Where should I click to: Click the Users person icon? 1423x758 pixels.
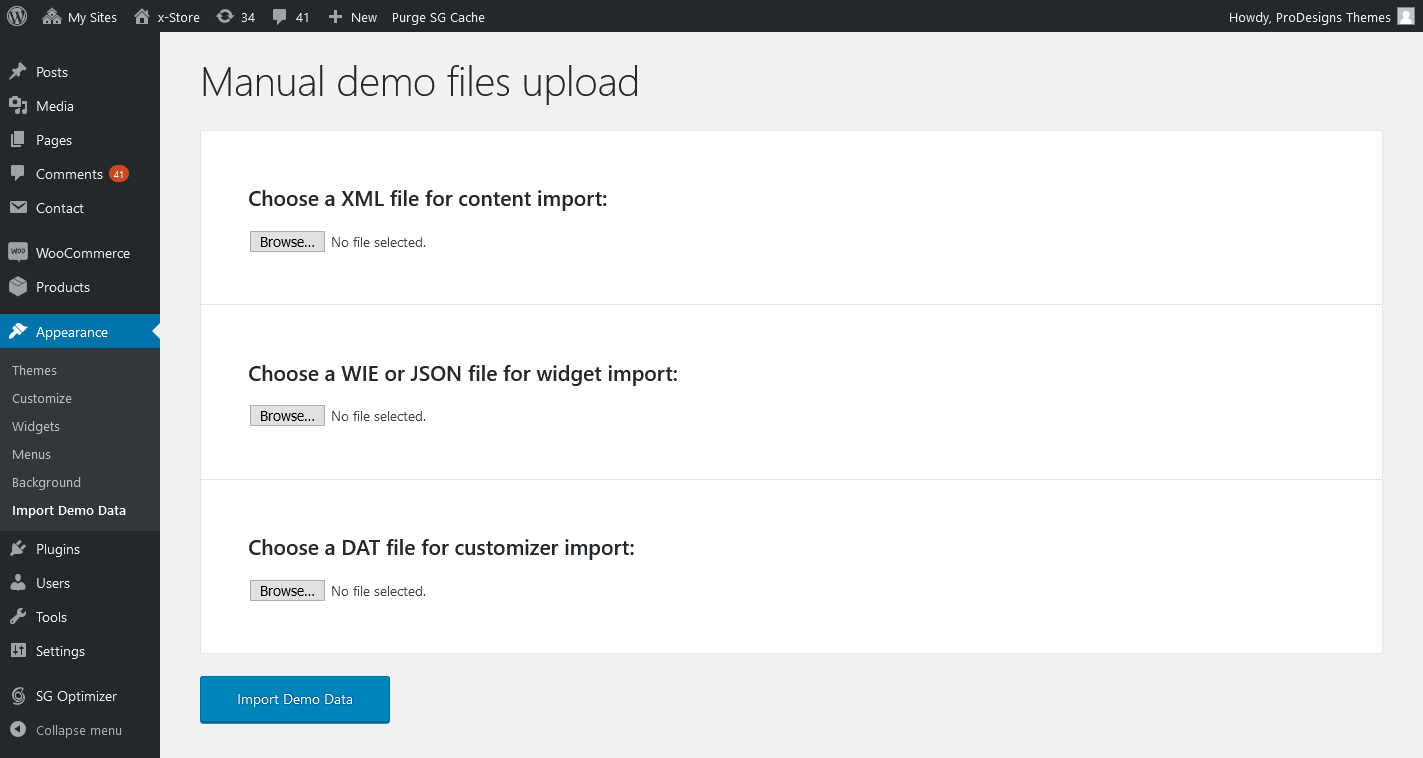coord(18,583)
